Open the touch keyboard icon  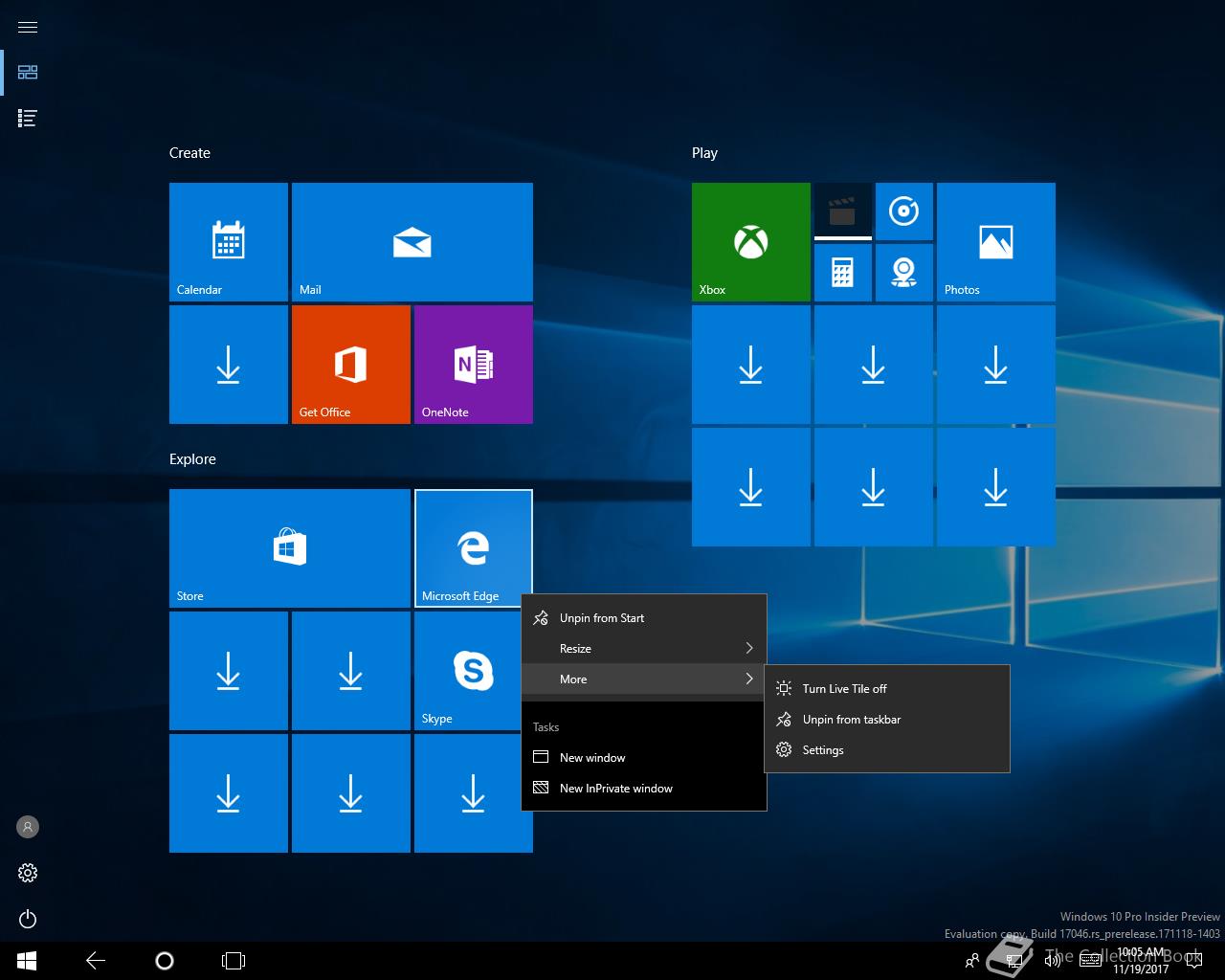pos(1090,961)
